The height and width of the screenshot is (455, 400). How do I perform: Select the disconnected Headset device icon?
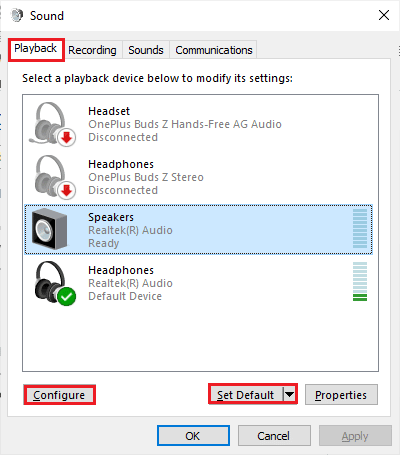(x=53, y=124)
